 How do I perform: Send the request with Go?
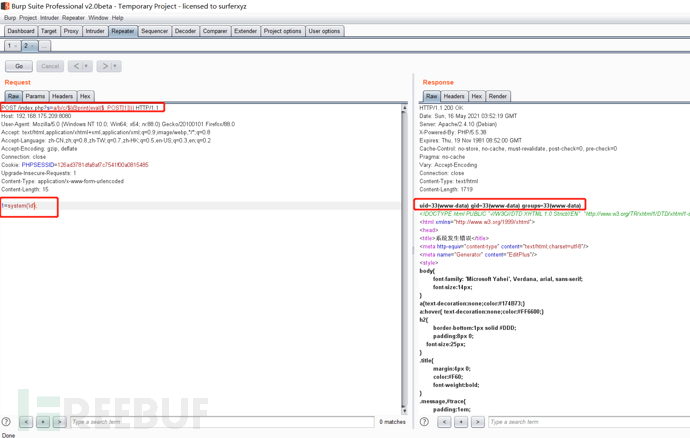pos(19,66)
